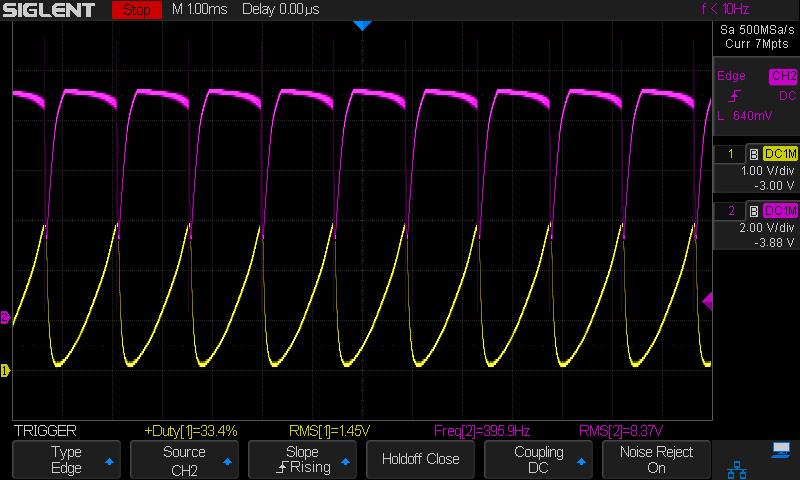The image size is (800, 480).
Task: Click the red Stop status indicator
Action: coord(137,10)
